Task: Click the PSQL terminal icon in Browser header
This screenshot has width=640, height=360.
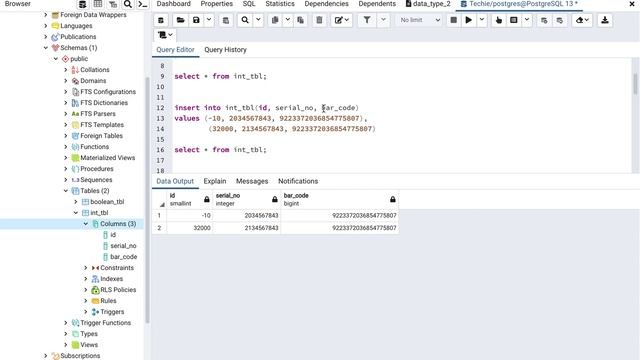Action: click(x=142, y=4)
